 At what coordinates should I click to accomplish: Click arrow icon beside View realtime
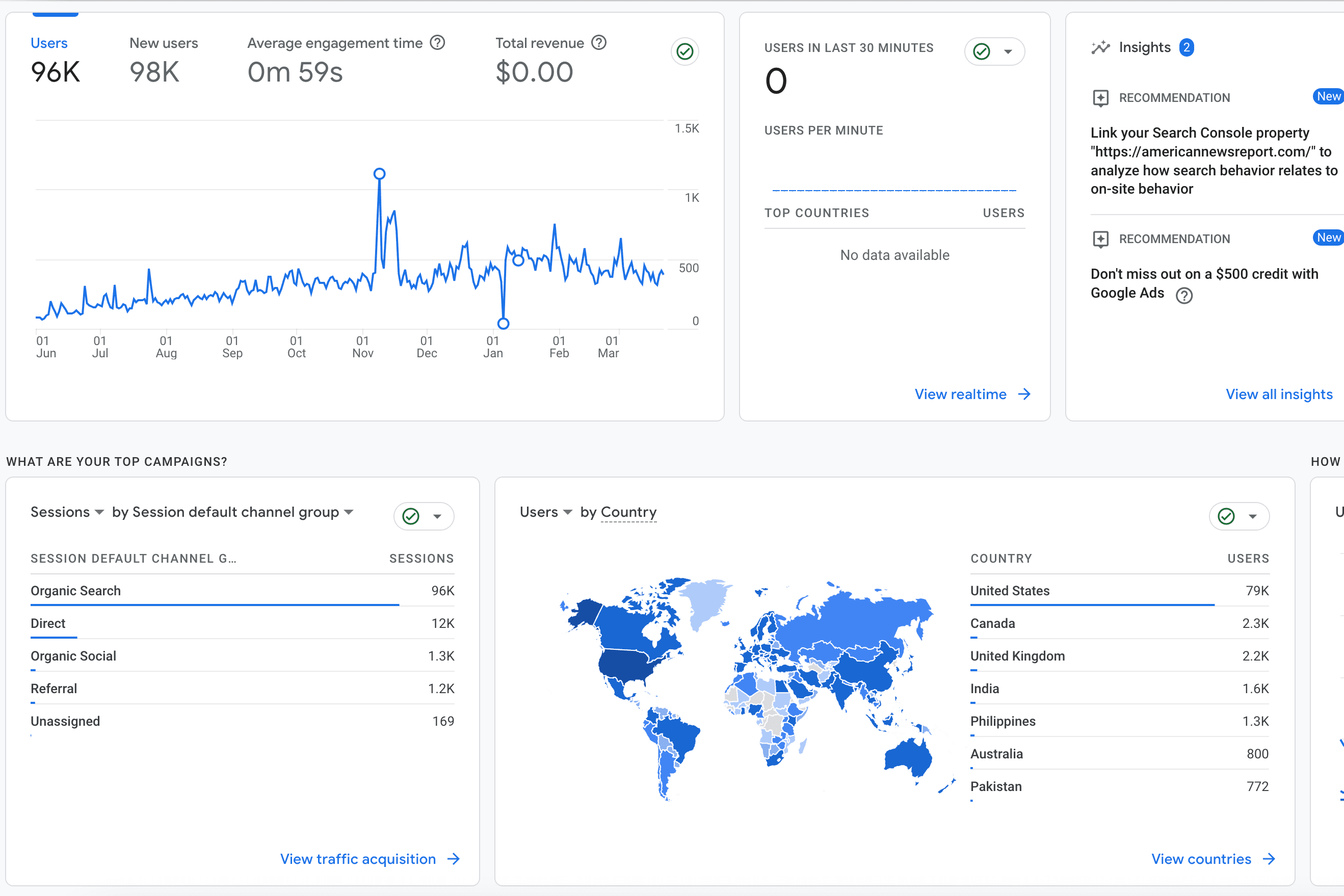[x=1024, y=394]
